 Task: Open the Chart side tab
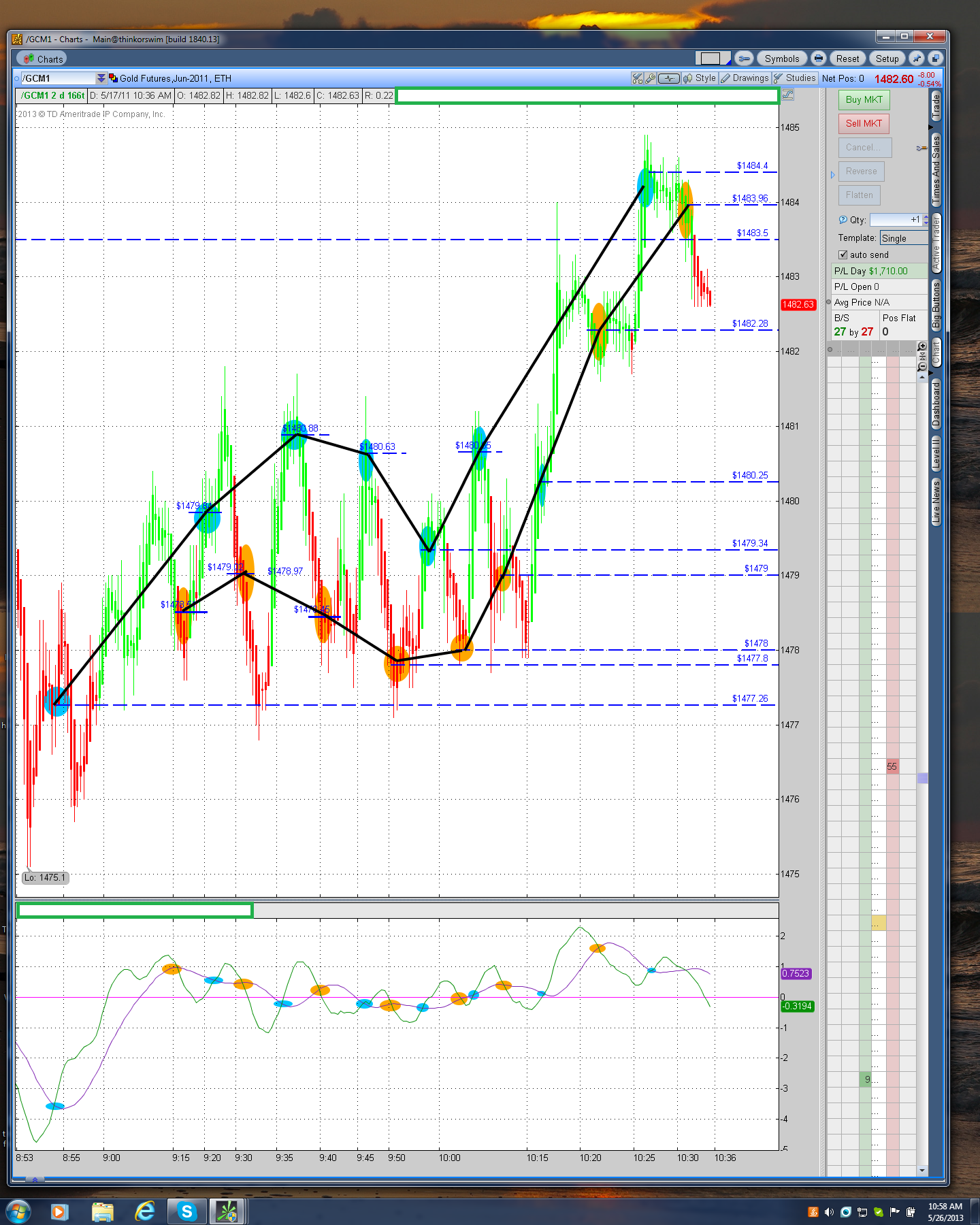(936, 353)
